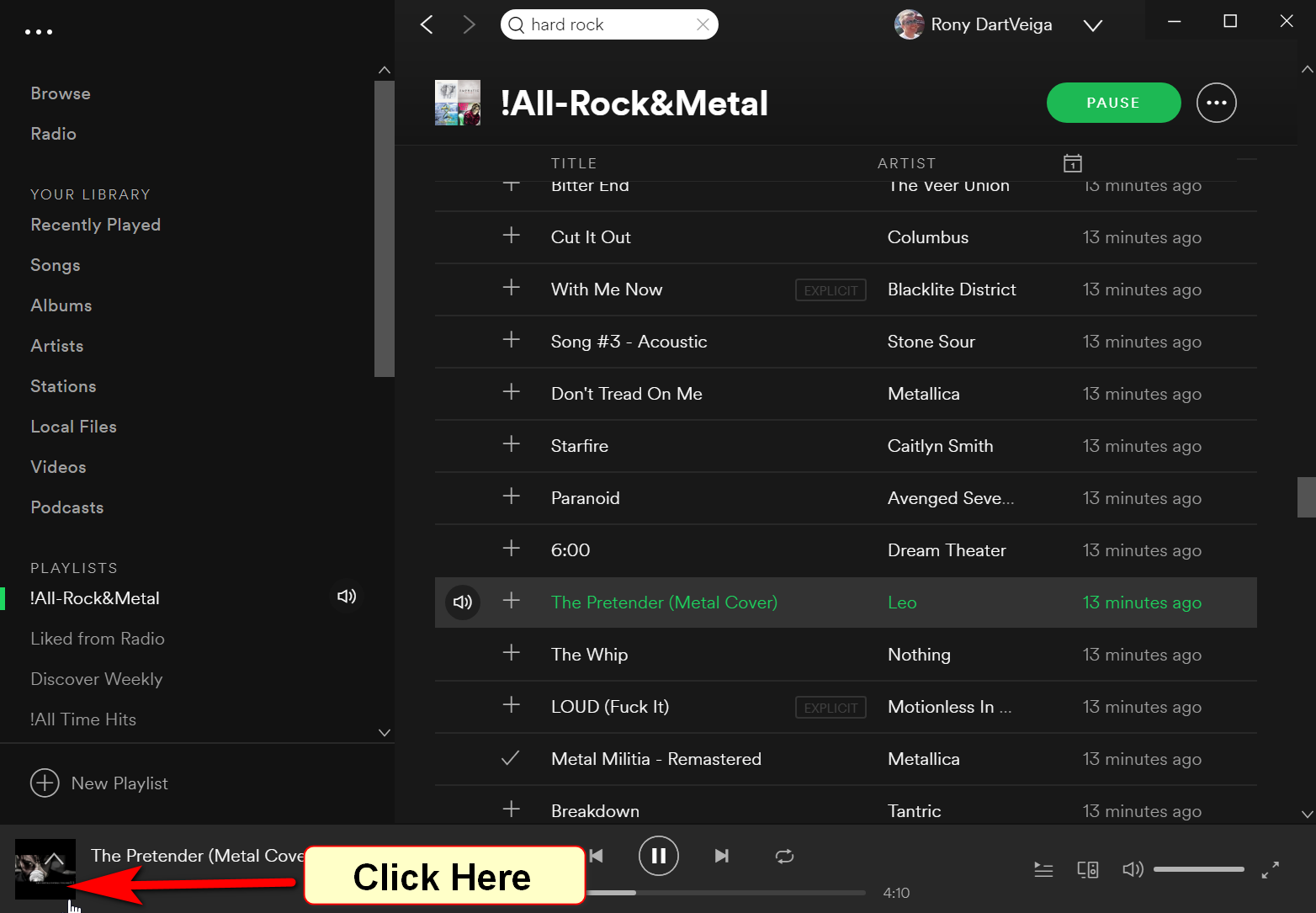This screenshot has height=913, width=1316.
Task: Sort tracks by ARTIST column
Action: coord(906,163)
